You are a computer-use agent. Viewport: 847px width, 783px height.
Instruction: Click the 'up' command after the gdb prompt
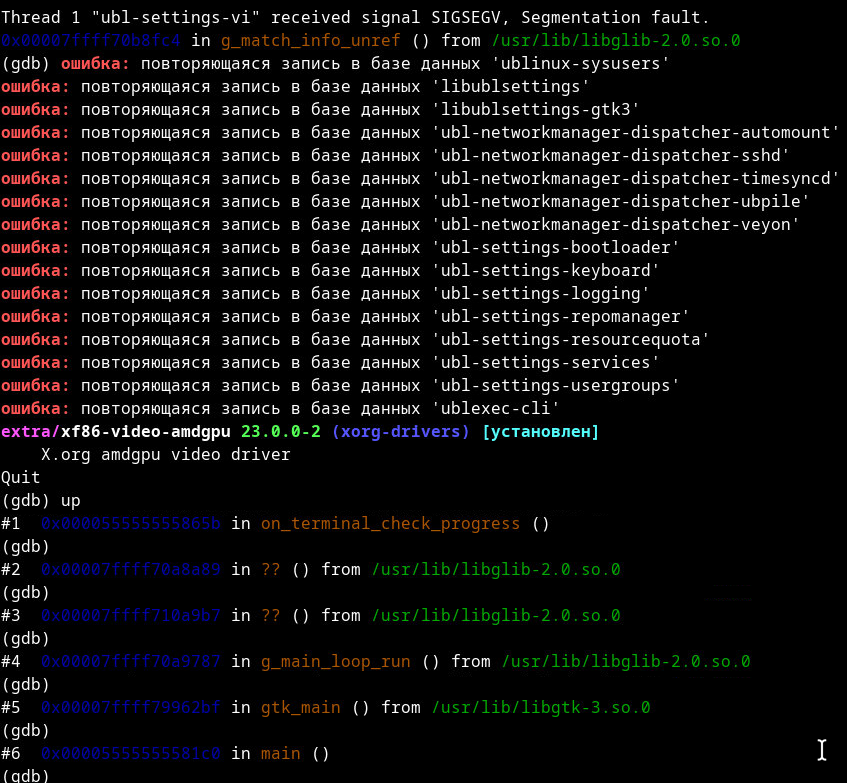point(71,500)
